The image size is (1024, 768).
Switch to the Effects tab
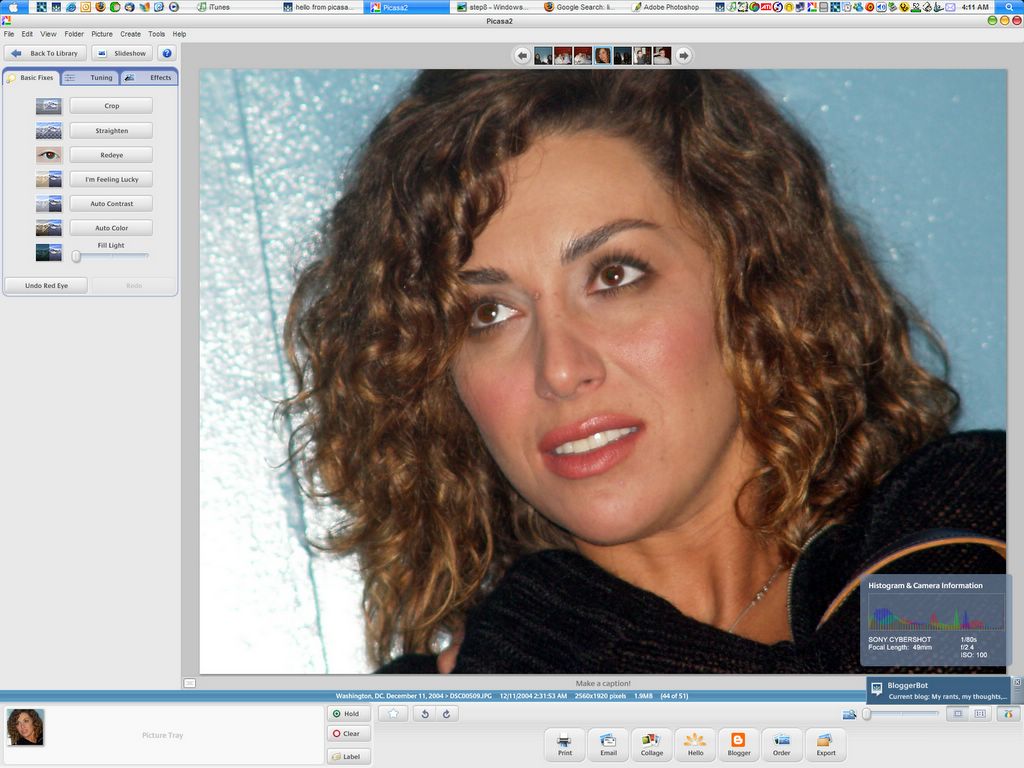[x=149, y=78]
